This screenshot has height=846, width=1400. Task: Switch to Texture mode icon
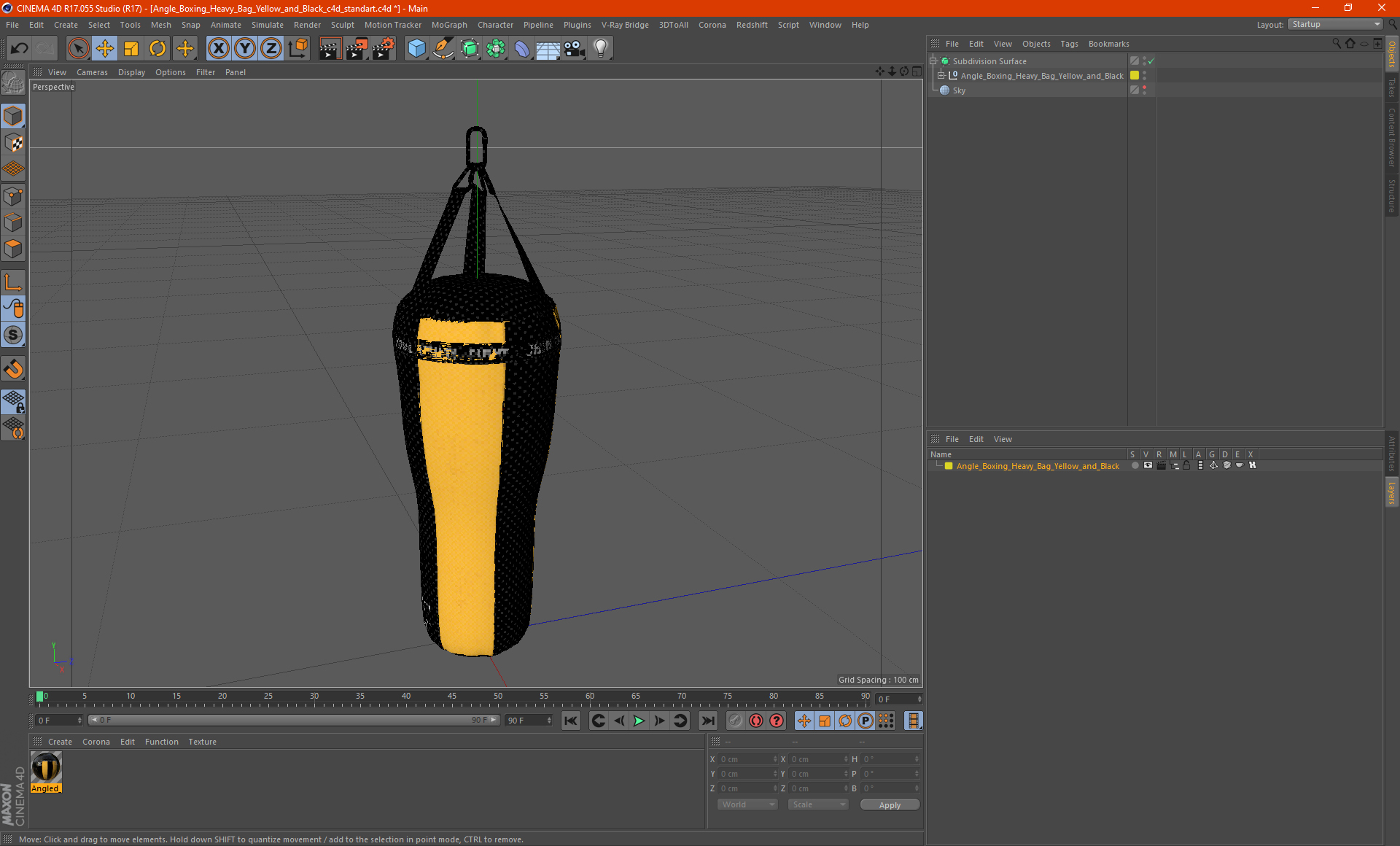tap(13, 143)
